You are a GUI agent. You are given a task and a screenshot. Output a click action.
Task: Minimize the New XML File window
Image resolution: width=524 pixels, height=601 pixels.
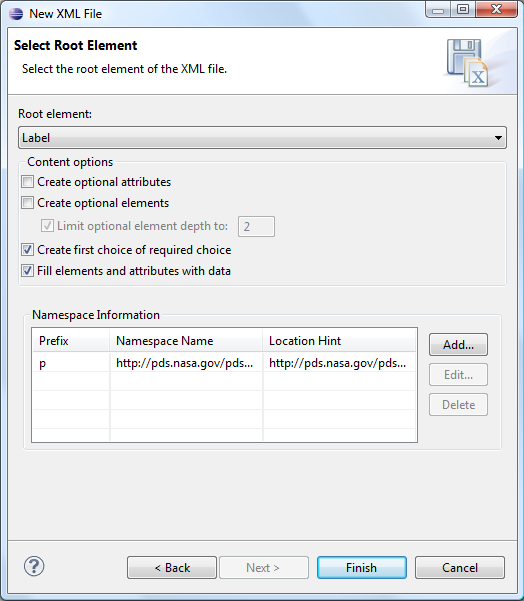click(438, 10)
